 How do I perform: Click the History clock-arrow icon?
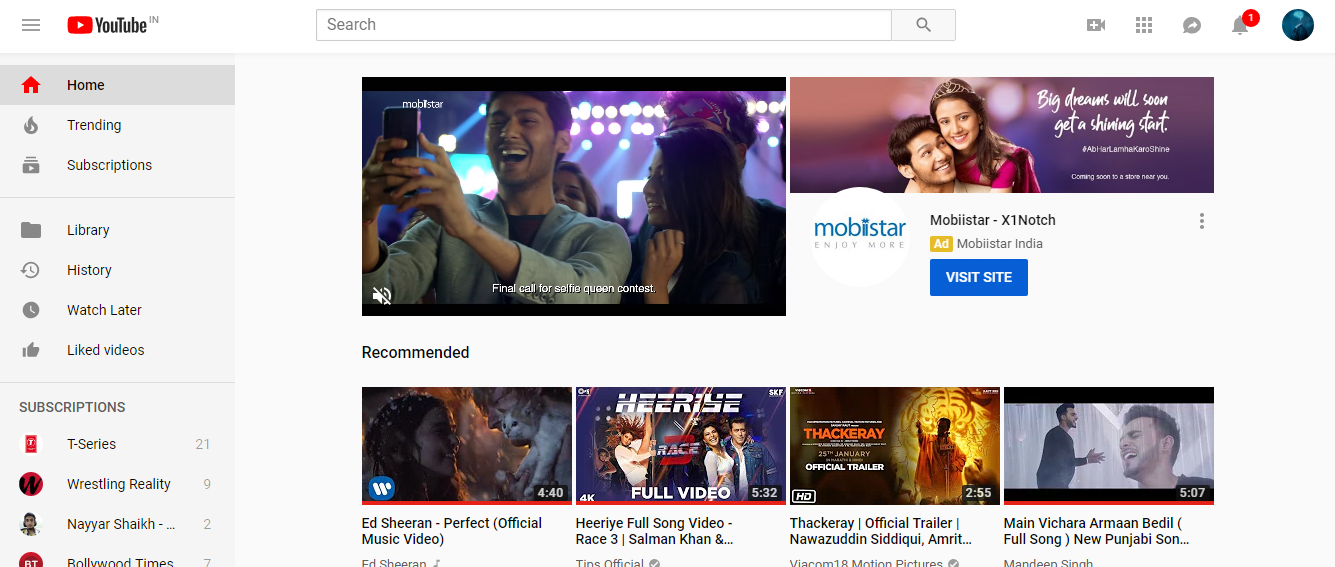point(31,270)
